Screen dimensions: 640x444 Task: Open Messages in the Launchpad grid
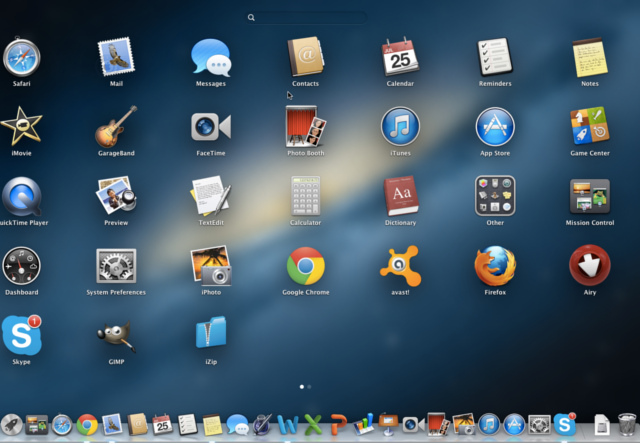point(211,58)
